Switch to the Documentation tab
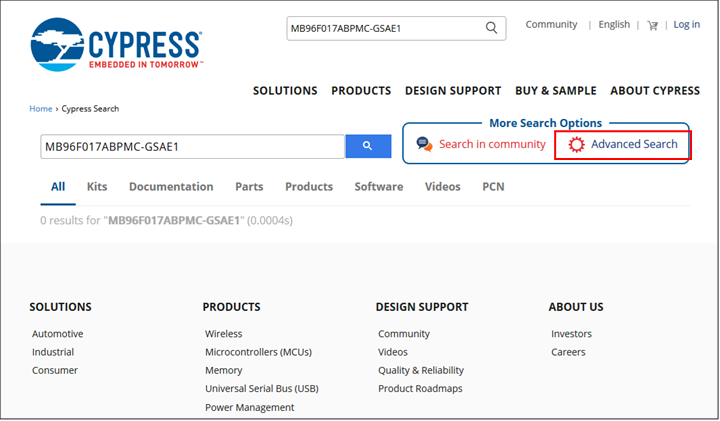 click(171, 187)
